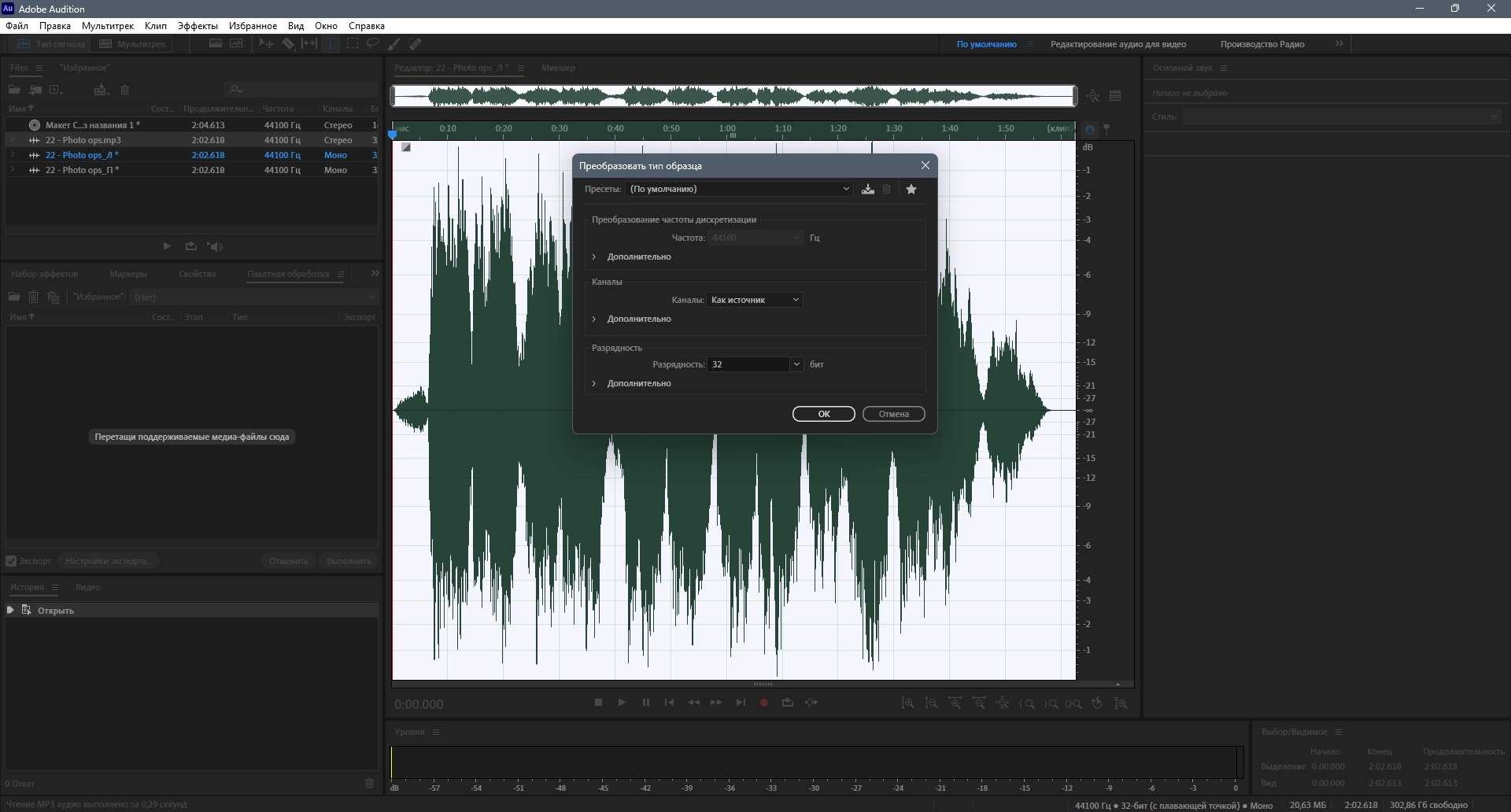Switch to Waveform view (Тип сигнала)

tap(50, 44)
